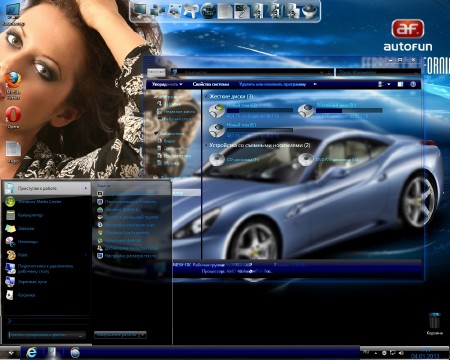The image size is (450, 360).
Task: Toggle the preview pane button in Explorer toolbar
Action: [x=400, y=84]
